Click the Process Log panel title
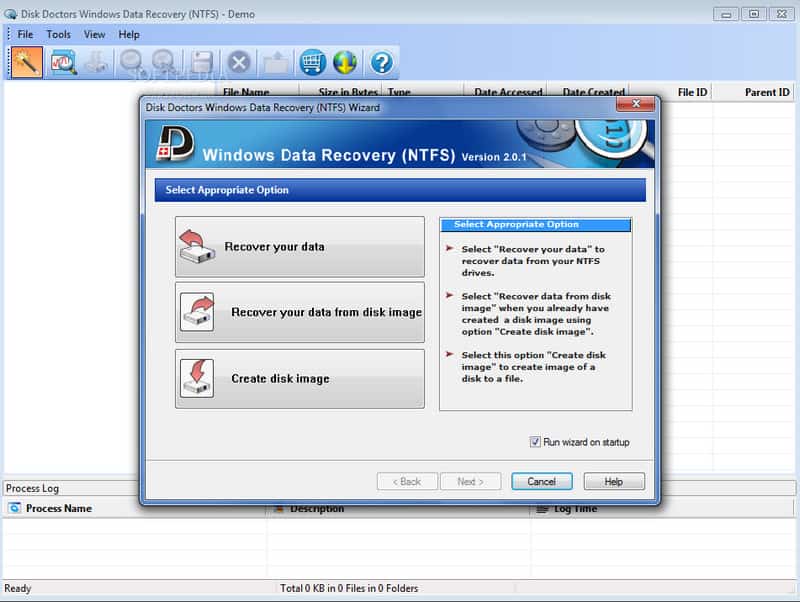 (x=32, y=488)
